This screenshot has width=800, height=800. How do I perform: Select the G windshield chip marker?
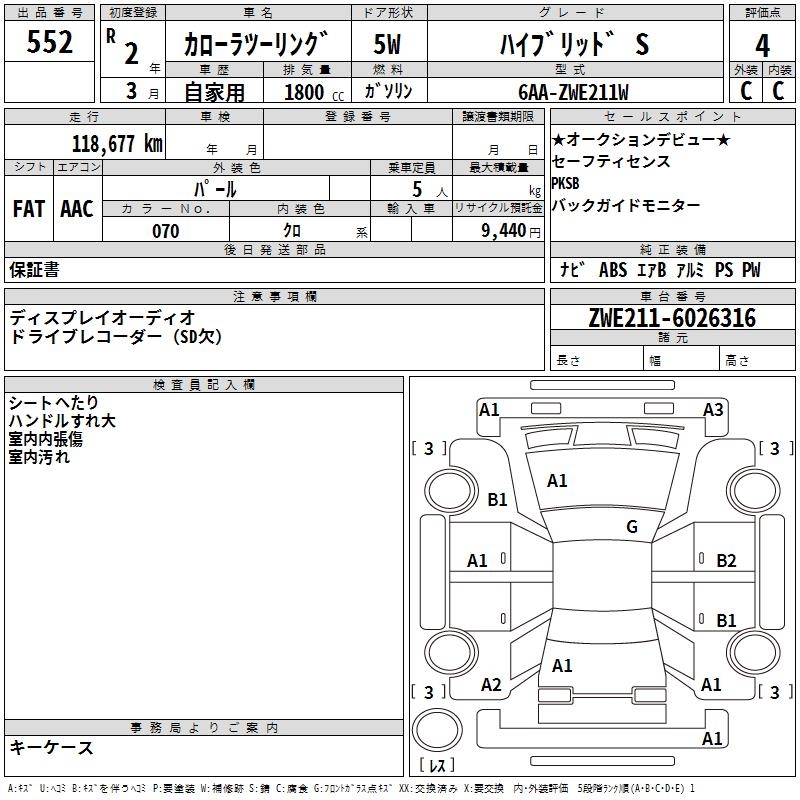click(x=631, y=527)
